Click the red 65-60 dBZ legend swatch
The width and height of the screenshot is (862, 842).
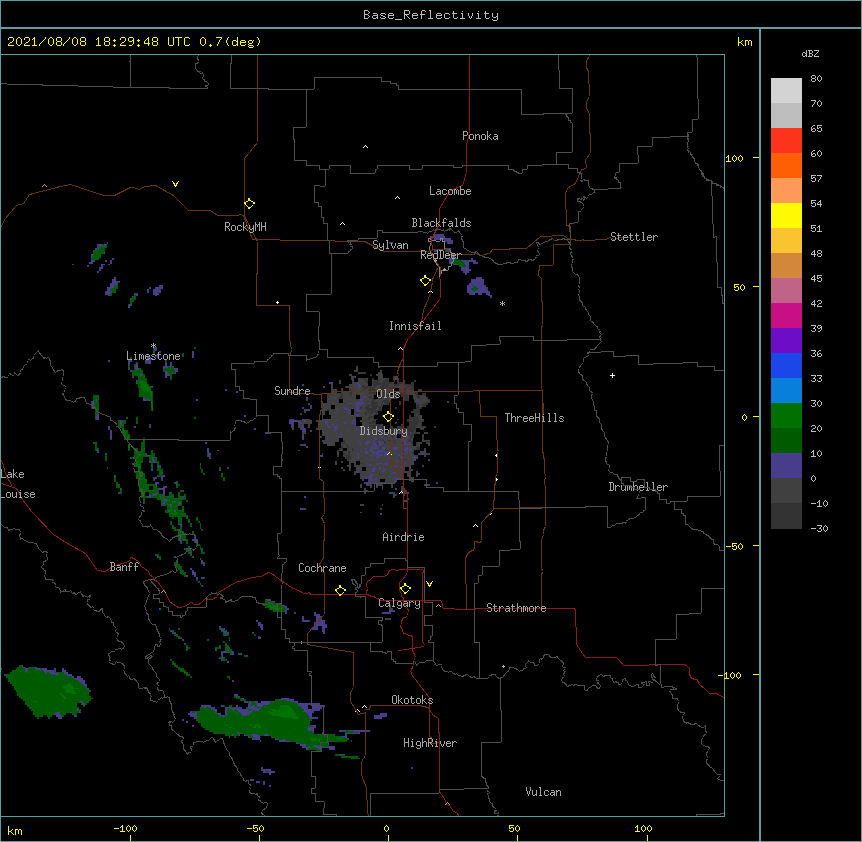pos(786,141)
